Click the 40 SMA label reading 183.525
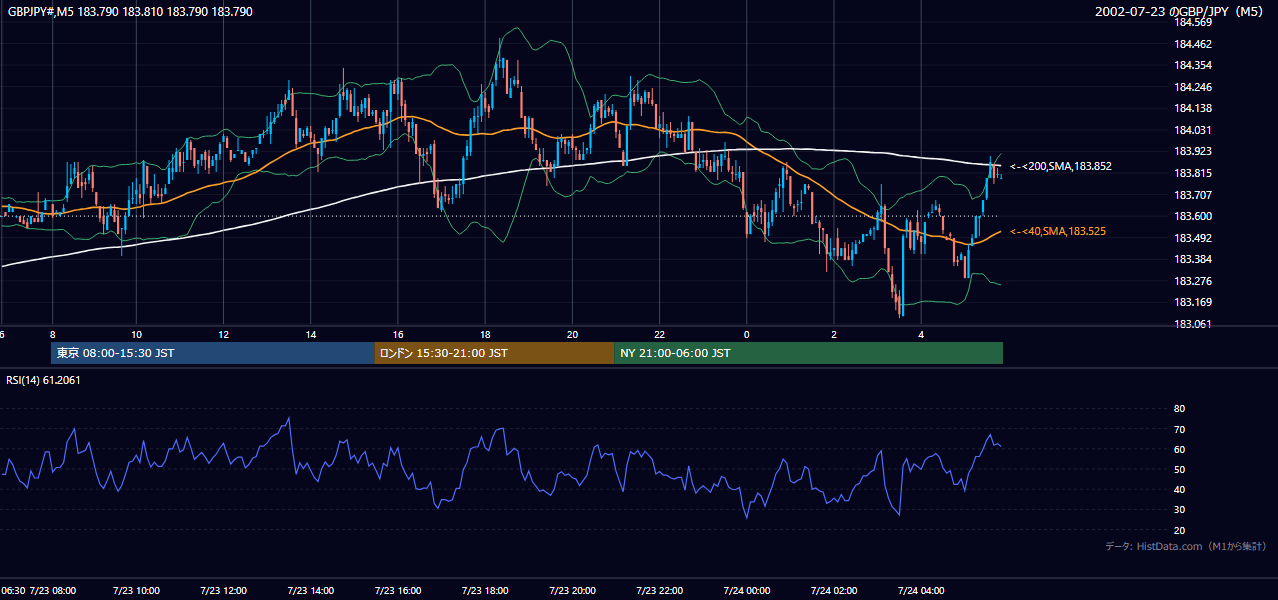The width and height of the screenshot is (1278, 600). pos(1060,231)
